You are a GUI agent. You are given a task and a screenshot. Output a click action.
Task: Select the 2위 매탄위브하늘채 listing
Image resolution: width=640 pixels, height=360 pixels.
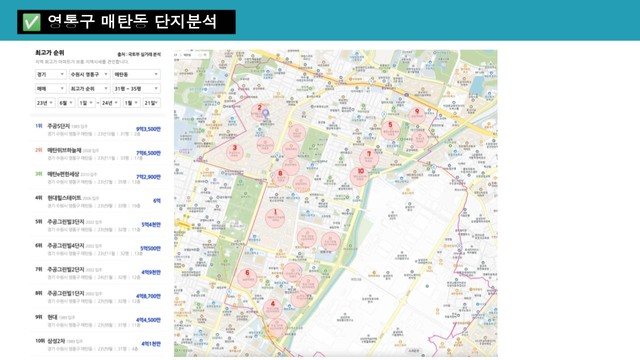pos(98,153)
